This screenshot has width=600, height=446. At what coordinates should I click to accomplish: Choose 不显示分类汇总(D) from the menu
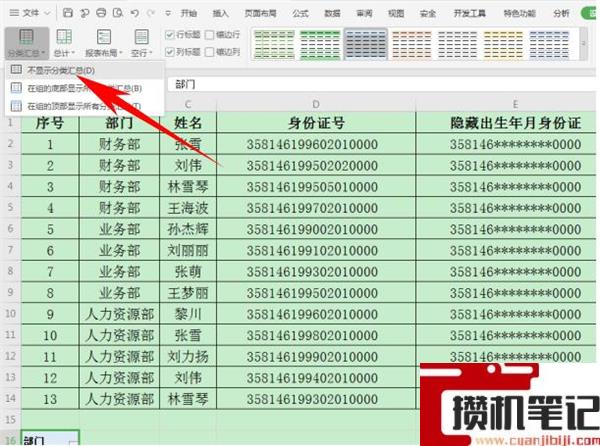[85, 70]
